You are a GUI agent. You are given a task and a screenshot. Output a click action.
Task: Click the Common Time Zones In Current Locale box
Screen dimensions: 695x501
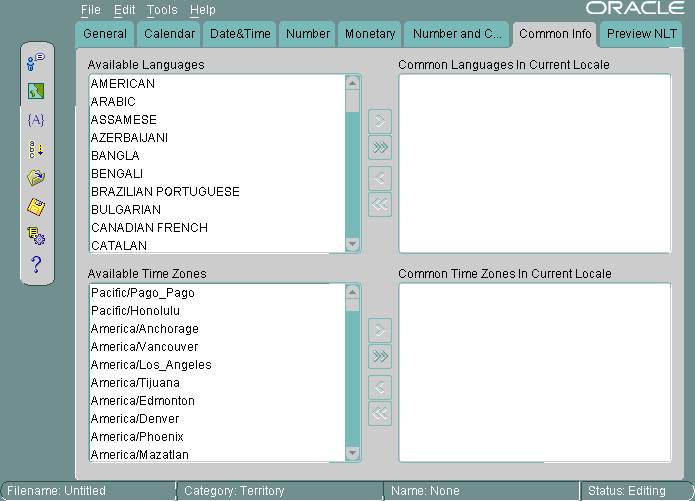pos(534,372)
